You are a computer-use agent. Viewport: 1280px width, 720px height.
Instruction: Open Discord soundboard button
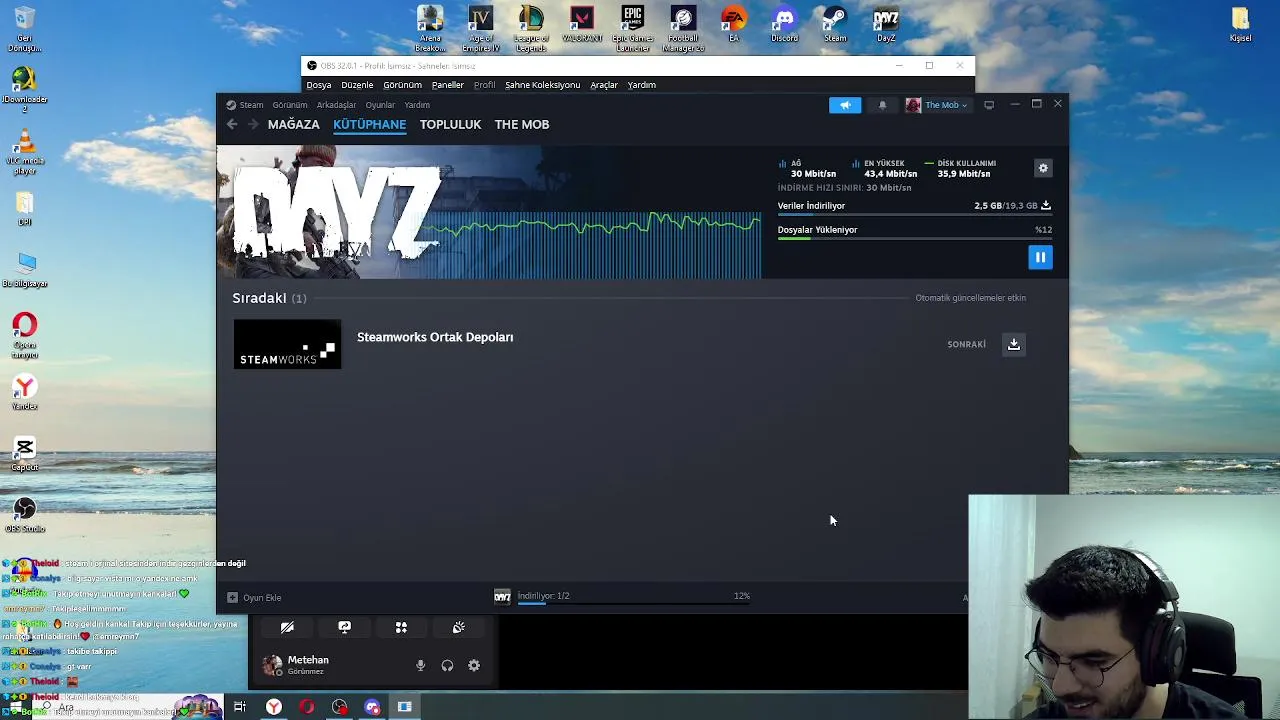pos(458,627)
